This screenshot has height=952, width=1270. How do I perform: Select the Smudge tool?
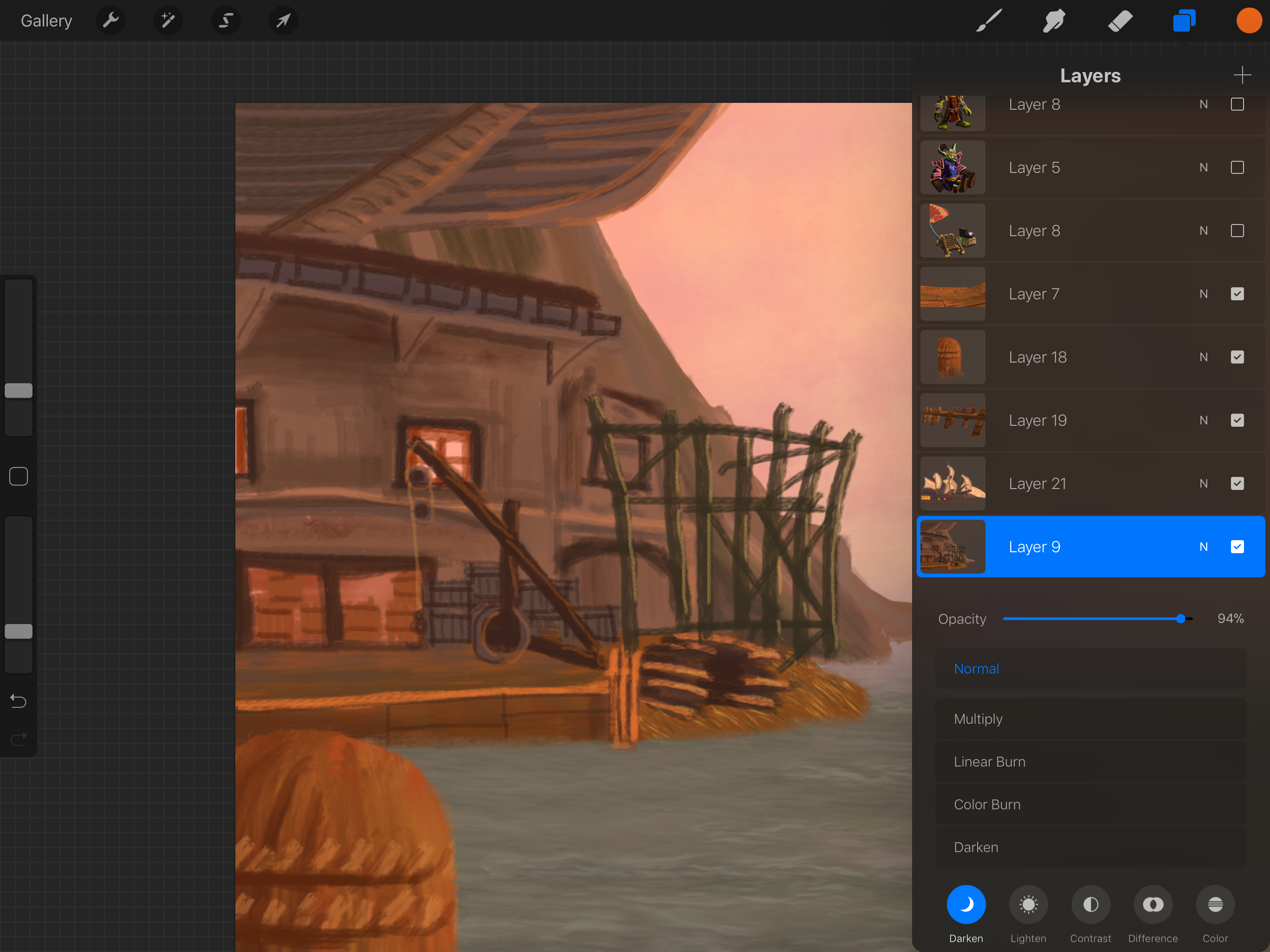1054,20
